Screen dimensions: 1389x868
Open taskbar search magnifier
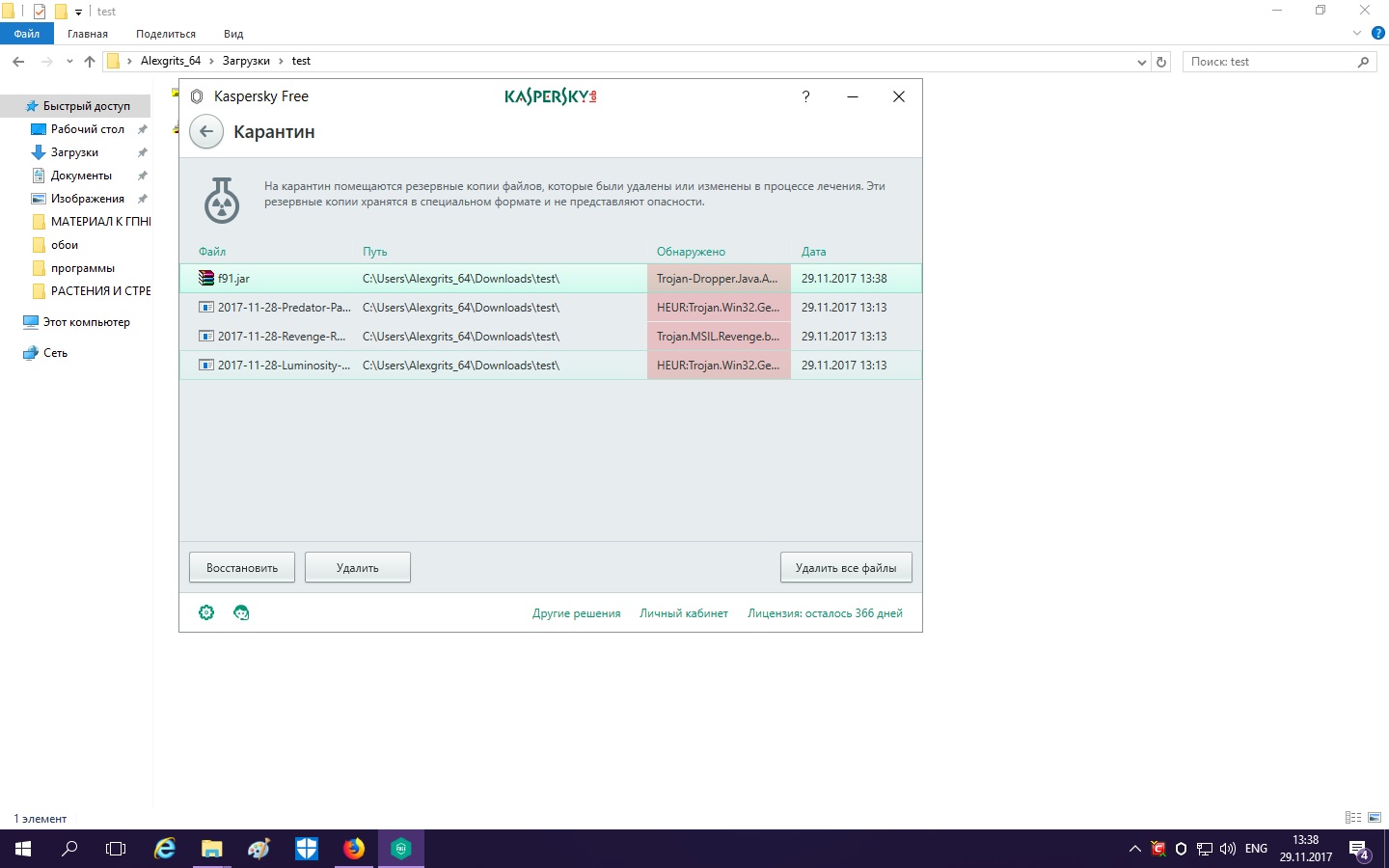[x=69, y=849]
